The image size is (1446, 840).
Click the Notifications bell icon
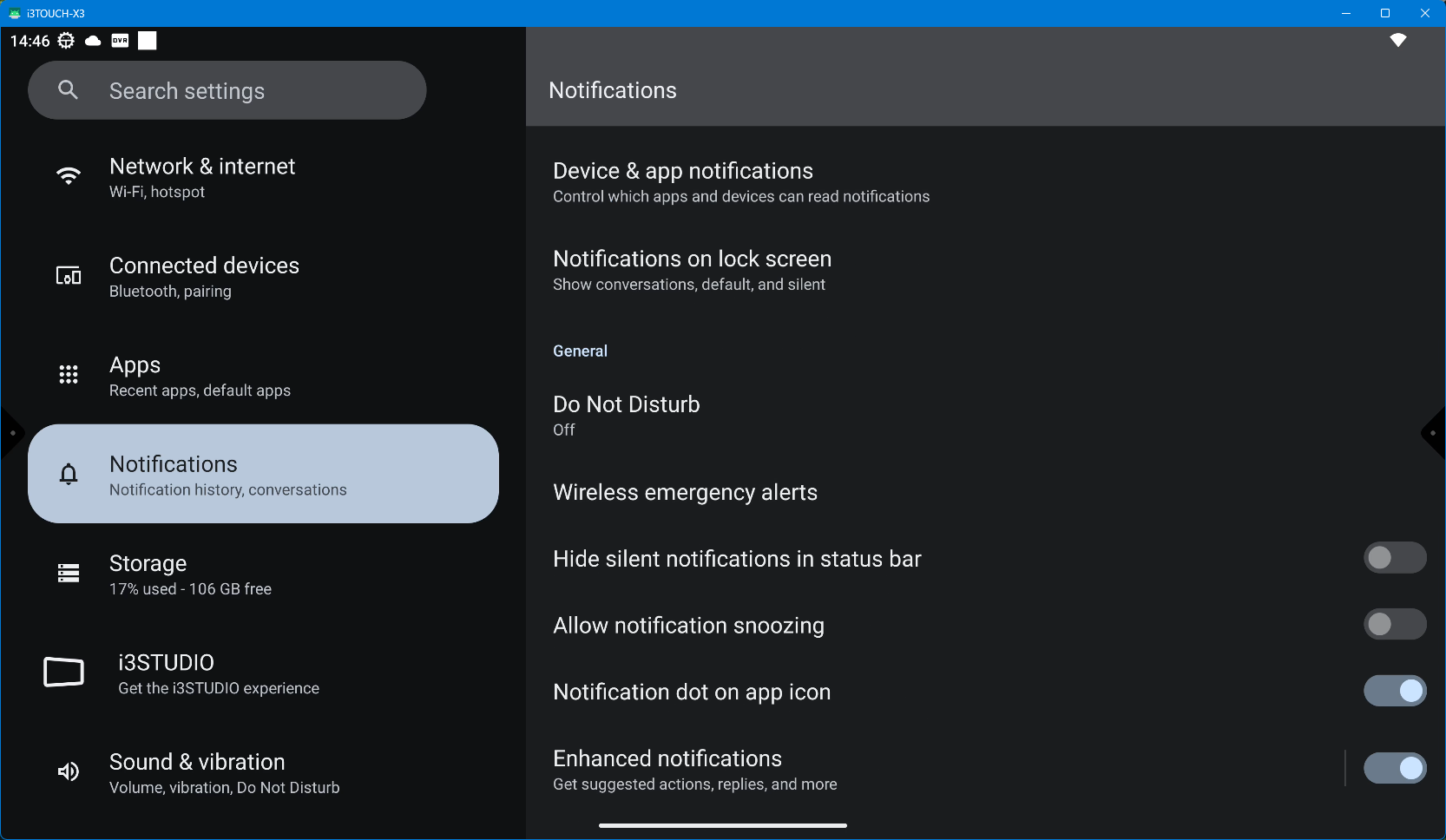click(x=69, y=474)
